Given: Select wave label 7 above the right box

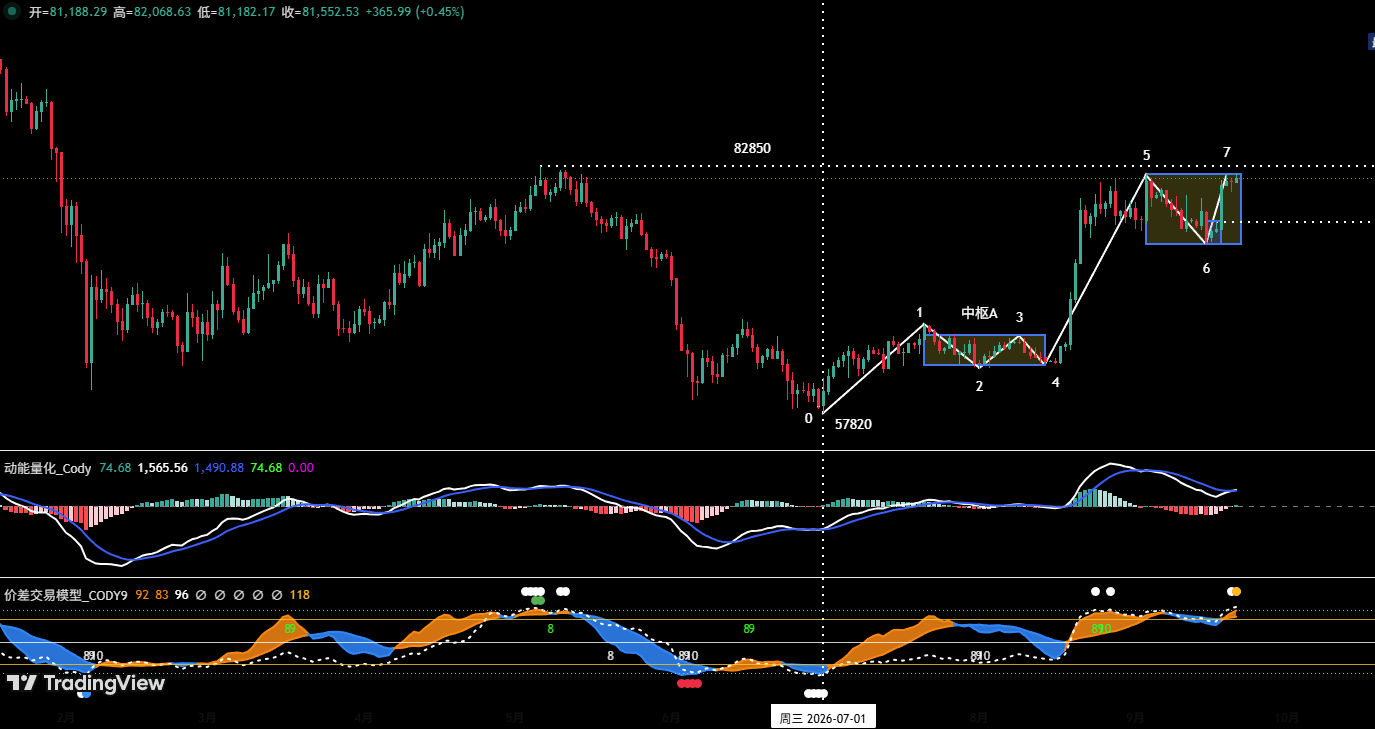Looking at the screenshot, I should pyautogui.click(x=1227, y=152).
